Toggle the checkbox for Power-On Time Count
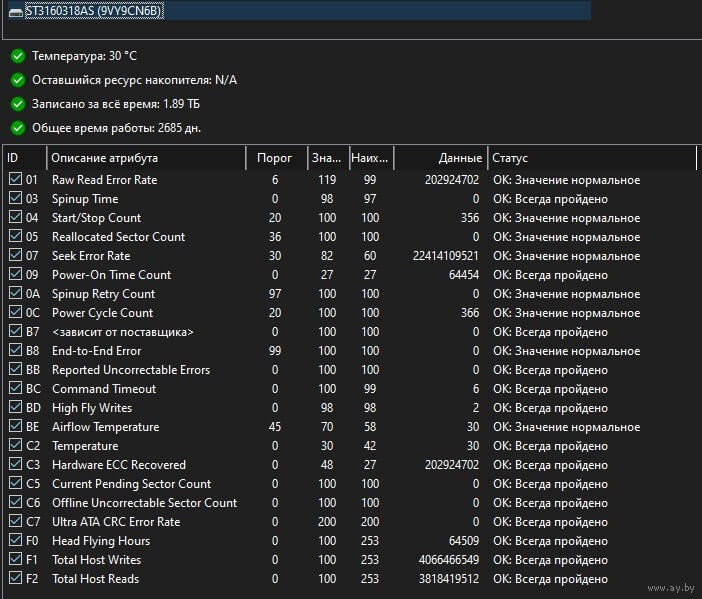This screenshot has height=599, width=702. 15,275
